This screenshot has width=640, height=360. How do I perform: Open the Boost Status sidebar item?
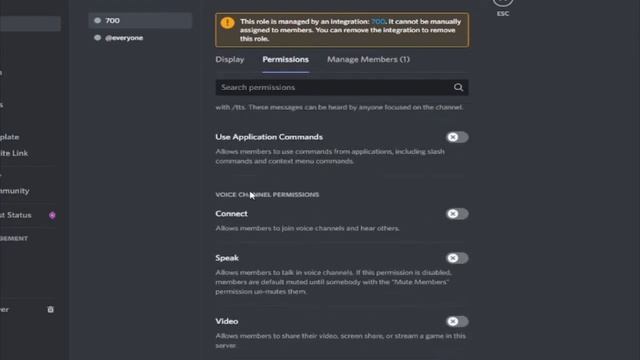16,215
